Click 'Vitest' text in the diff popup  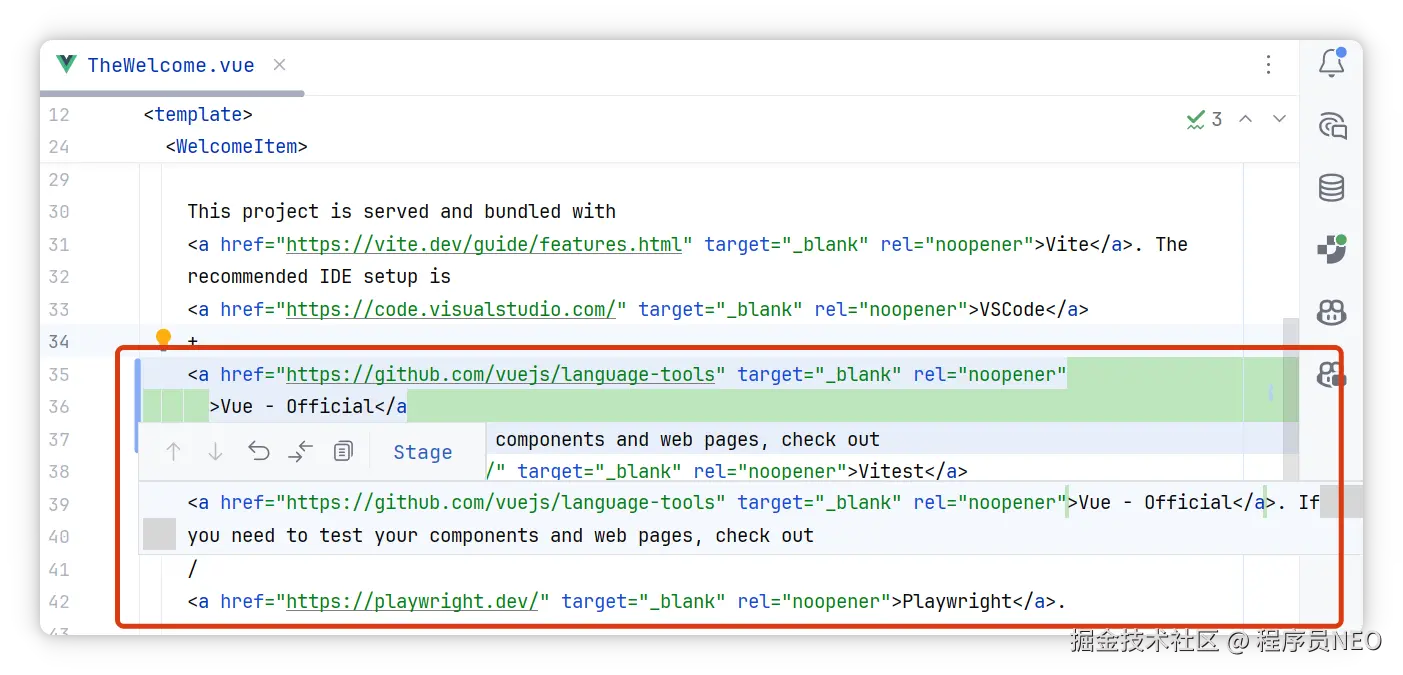tap(892, 470)
